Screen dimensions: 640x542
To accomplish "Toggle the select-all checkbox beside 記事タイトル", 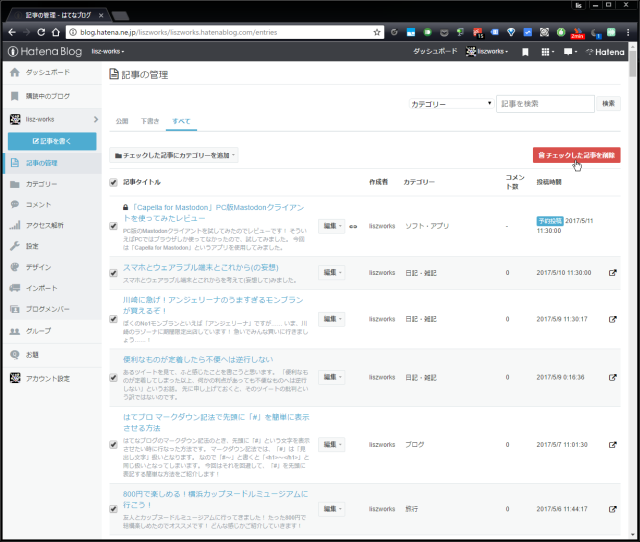I will 113,182.
